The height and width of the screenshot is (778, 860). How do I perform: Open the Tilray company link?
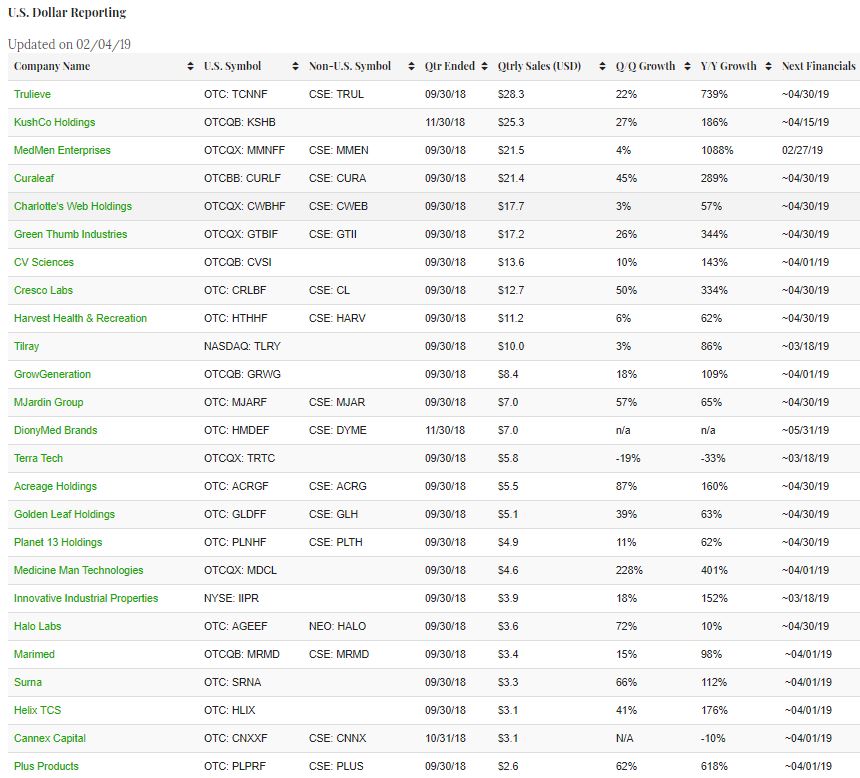click(27, 346)
